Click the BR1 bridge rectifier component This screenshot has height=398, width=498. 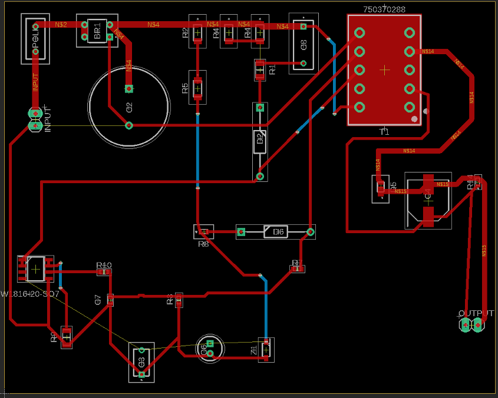point(97,31)
